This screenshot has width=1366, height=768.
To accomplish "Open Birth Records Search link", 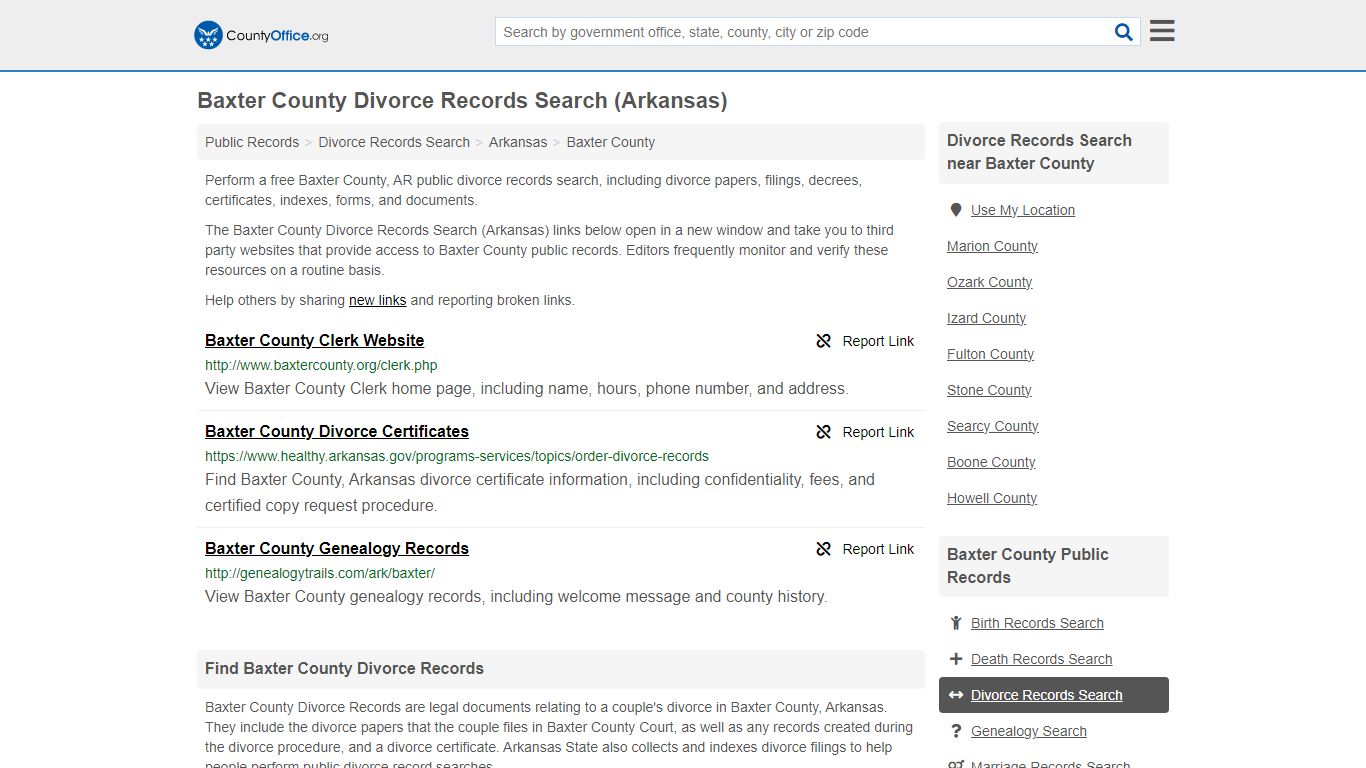I will [x=1037, y=623].
